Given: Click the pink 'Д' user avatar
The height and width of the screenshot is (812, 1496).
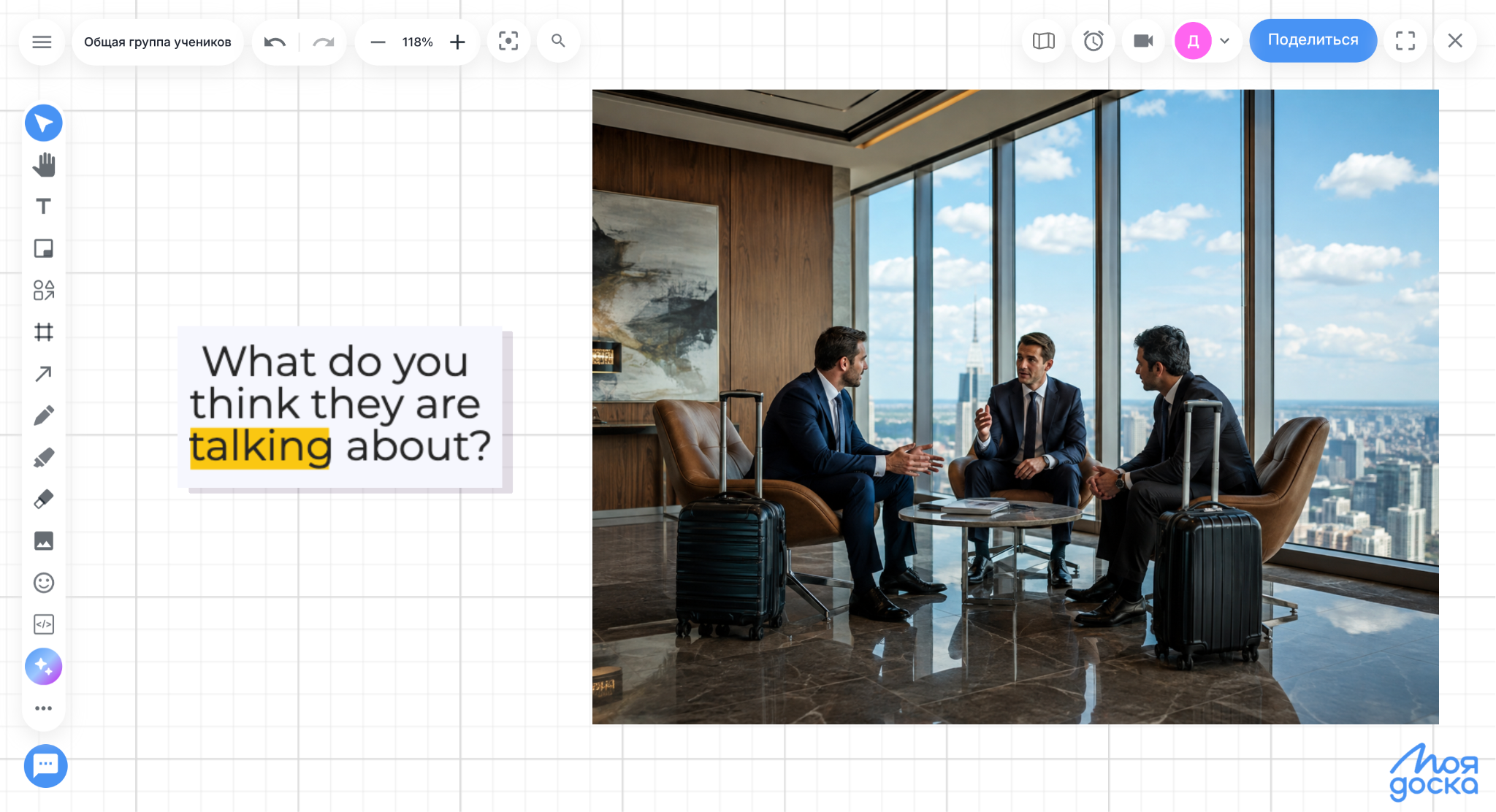Looking at the screenshot, I should (1193, 41).
